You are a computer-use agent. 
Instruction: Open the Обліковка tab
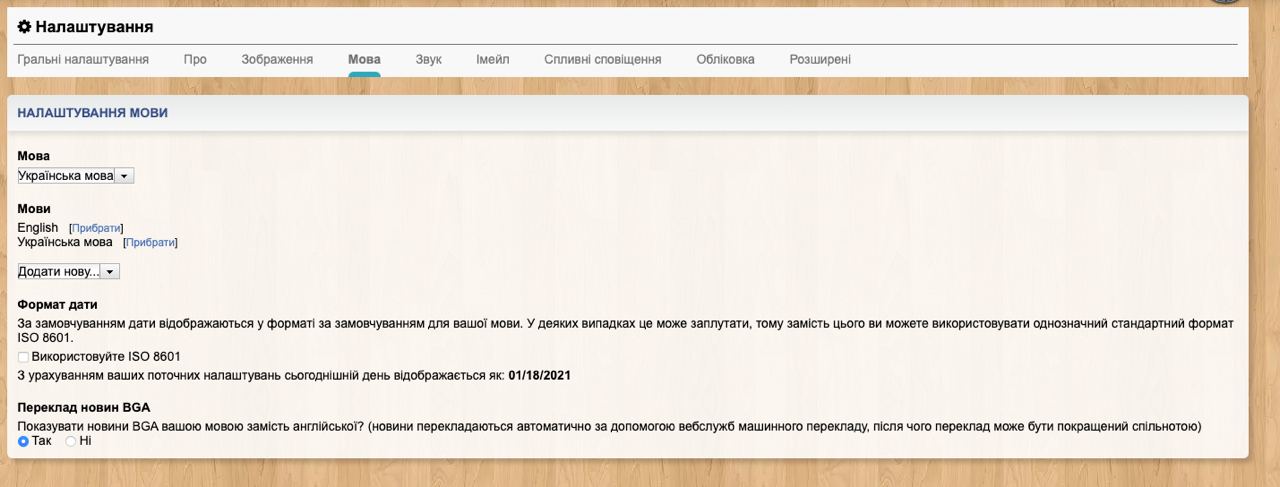coord(725,59)
